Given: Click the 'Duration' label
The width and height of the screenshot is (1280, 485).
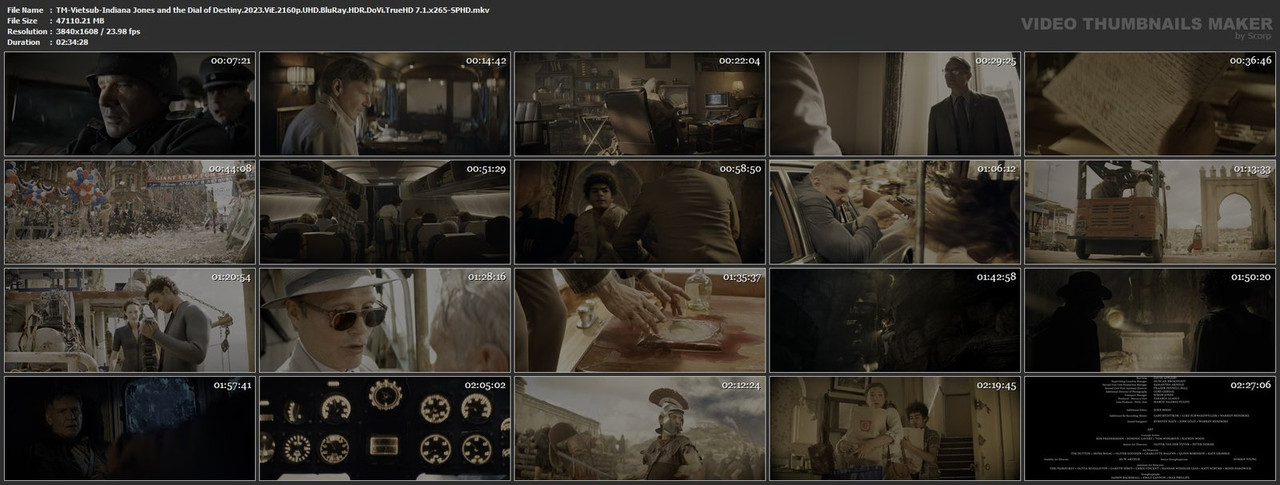Looking at the screenshot, I should (x=23, y=42).
